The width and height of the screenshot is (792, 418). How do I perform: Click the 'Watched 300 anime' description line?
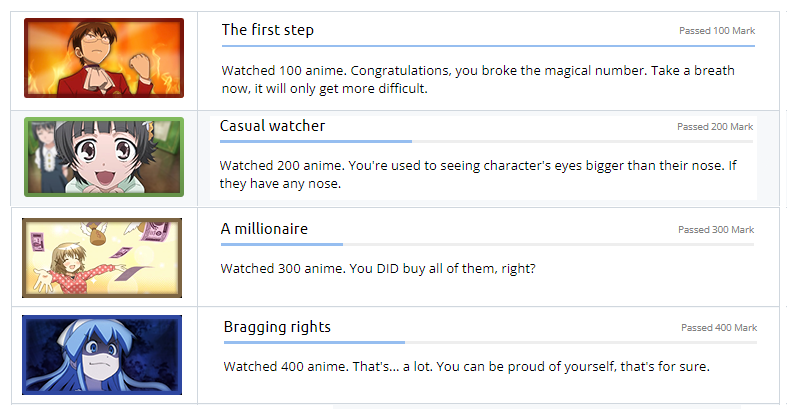point(378,268)
